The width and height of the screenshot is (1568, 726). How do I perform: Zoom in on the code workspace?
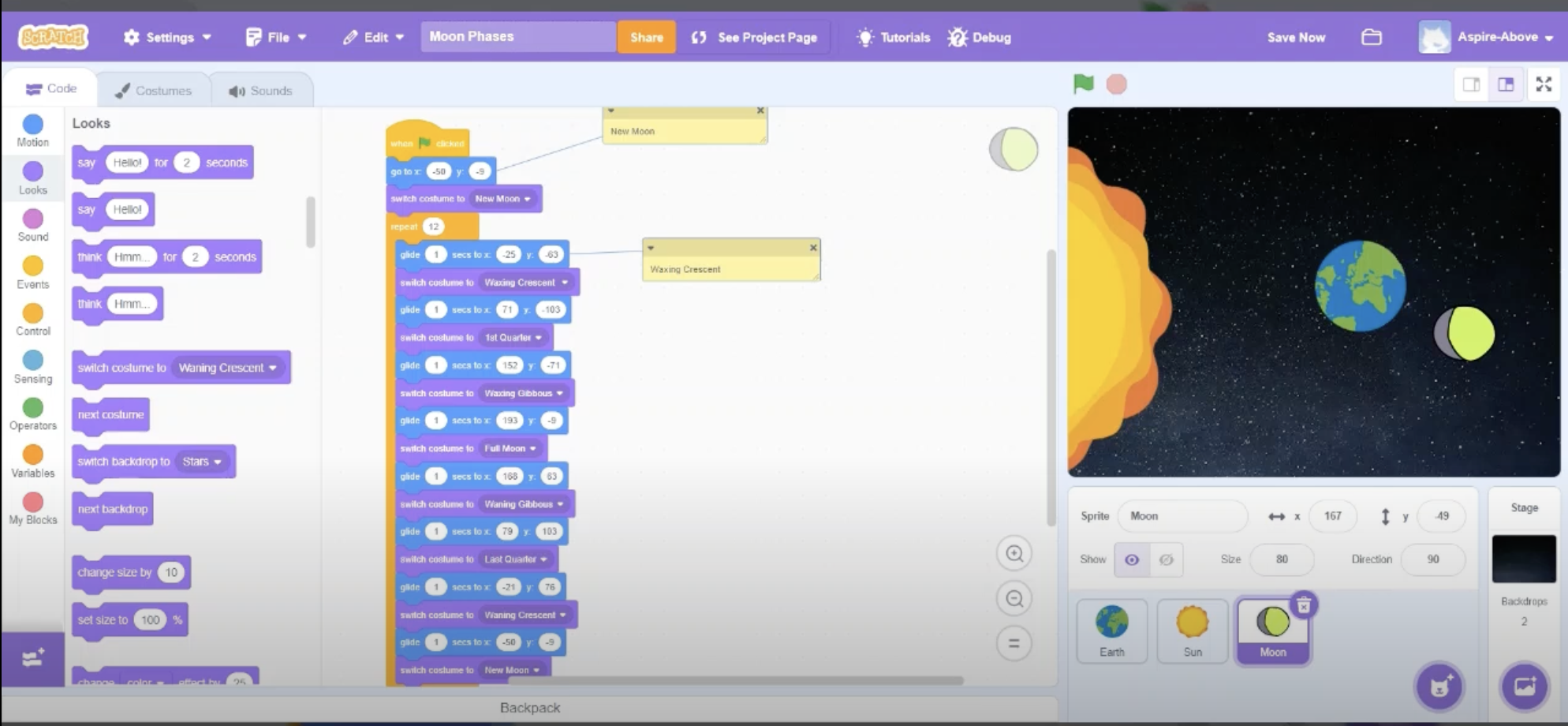point(1014,554)
